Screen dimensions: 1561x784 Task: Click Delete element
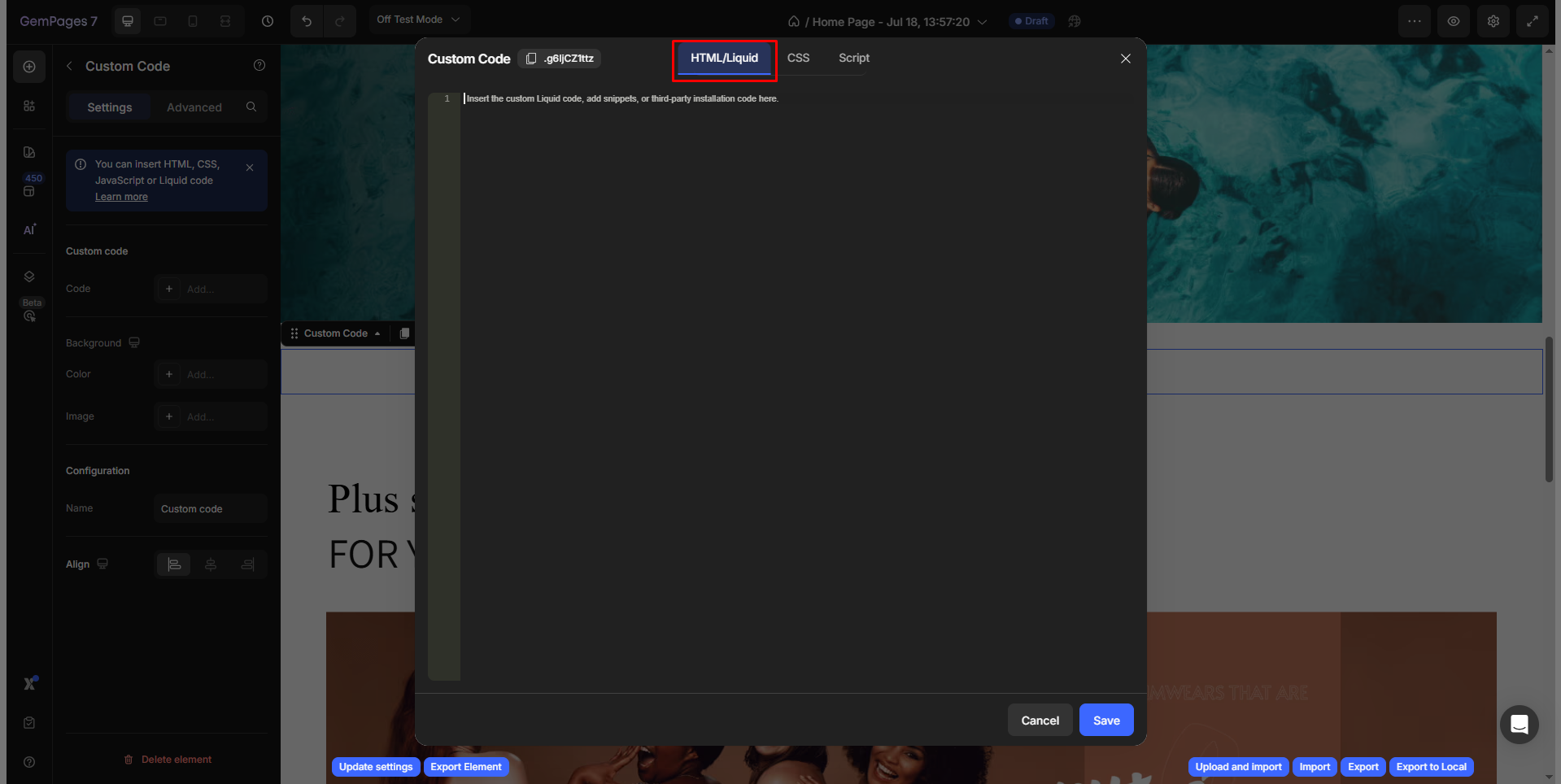click(x=167, y=760)
